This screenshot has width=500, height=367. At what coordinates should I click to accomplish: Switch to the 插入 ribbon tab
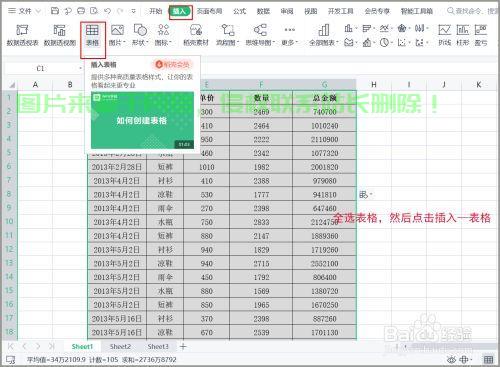tap(180, 11)
